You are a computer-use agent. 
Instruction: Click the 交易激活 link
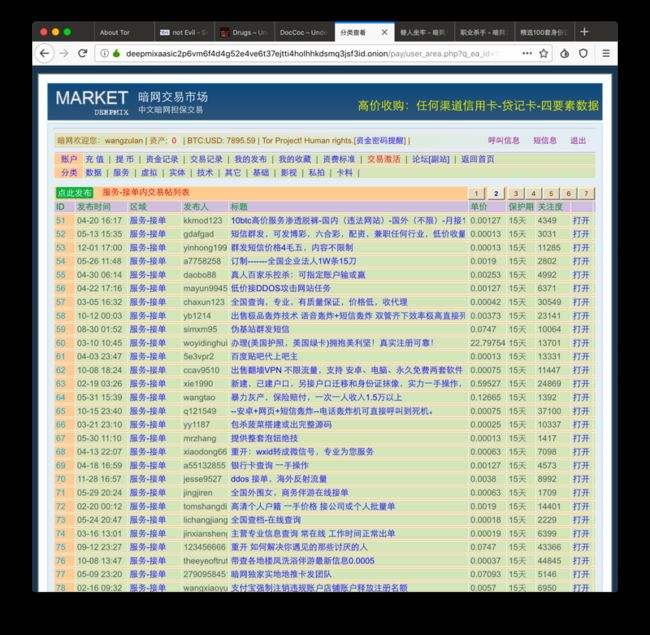(x=384, y=159)
